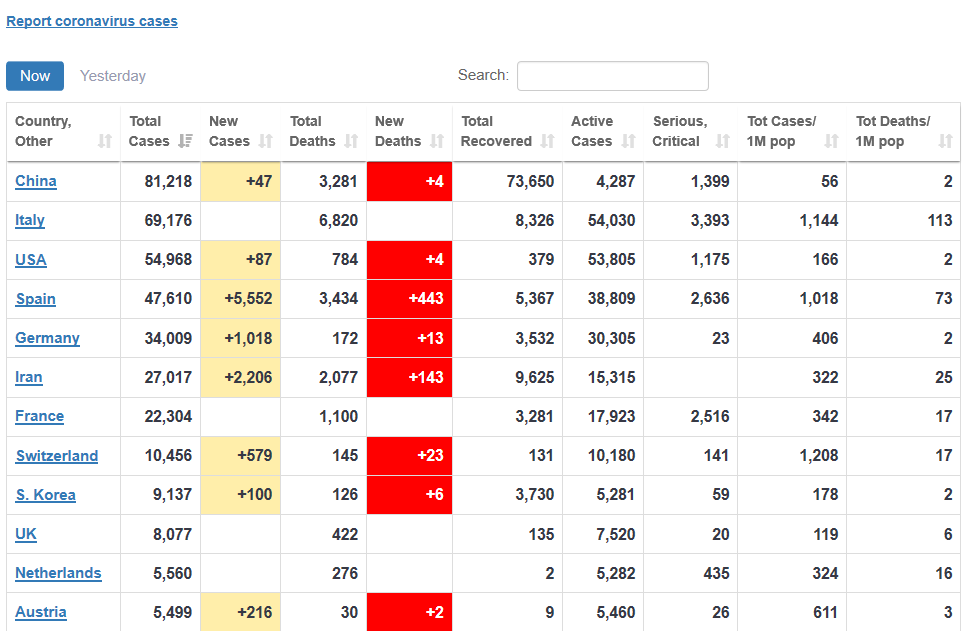Click UK total deaths 422
Image resolution: width=972 pixels, height=631 pixels.
345,534
